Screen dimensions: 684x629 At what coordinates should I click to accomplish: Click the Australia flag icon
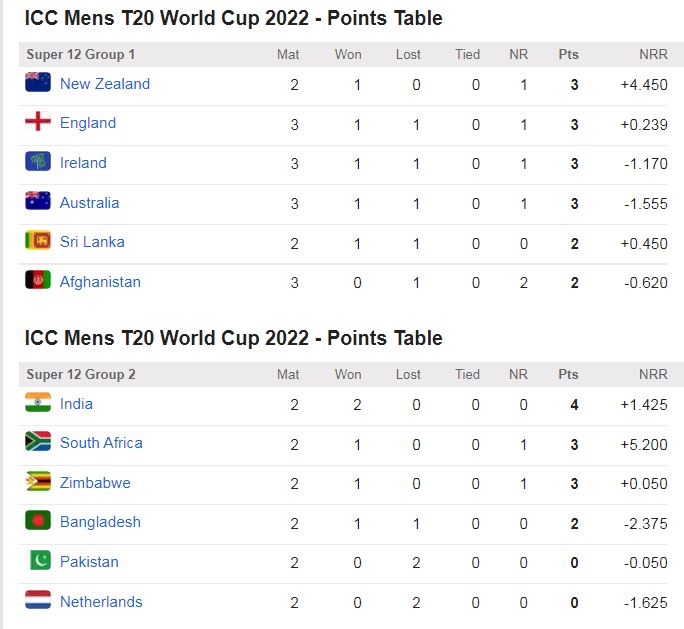pyautogui.click(x=38, y=201)
